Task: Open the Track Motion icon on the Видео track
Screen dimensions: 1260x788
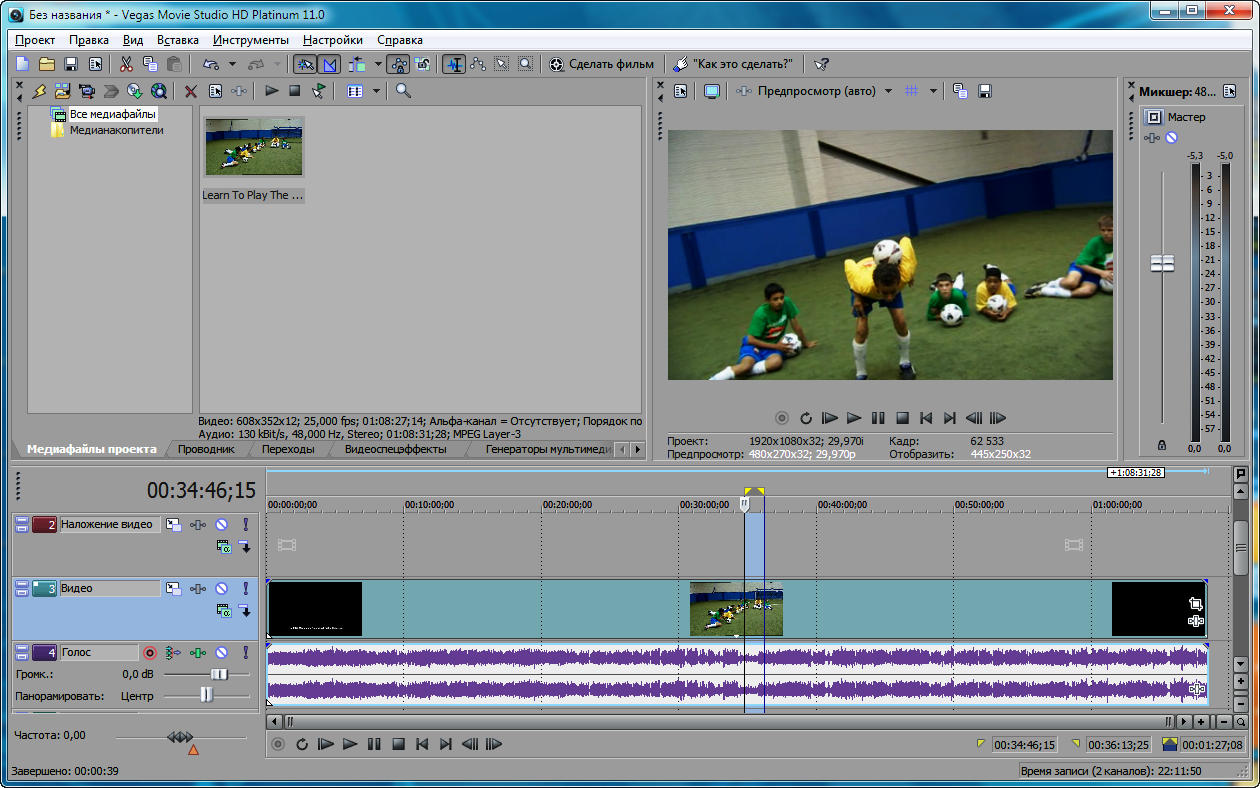Action: (174, 589)
